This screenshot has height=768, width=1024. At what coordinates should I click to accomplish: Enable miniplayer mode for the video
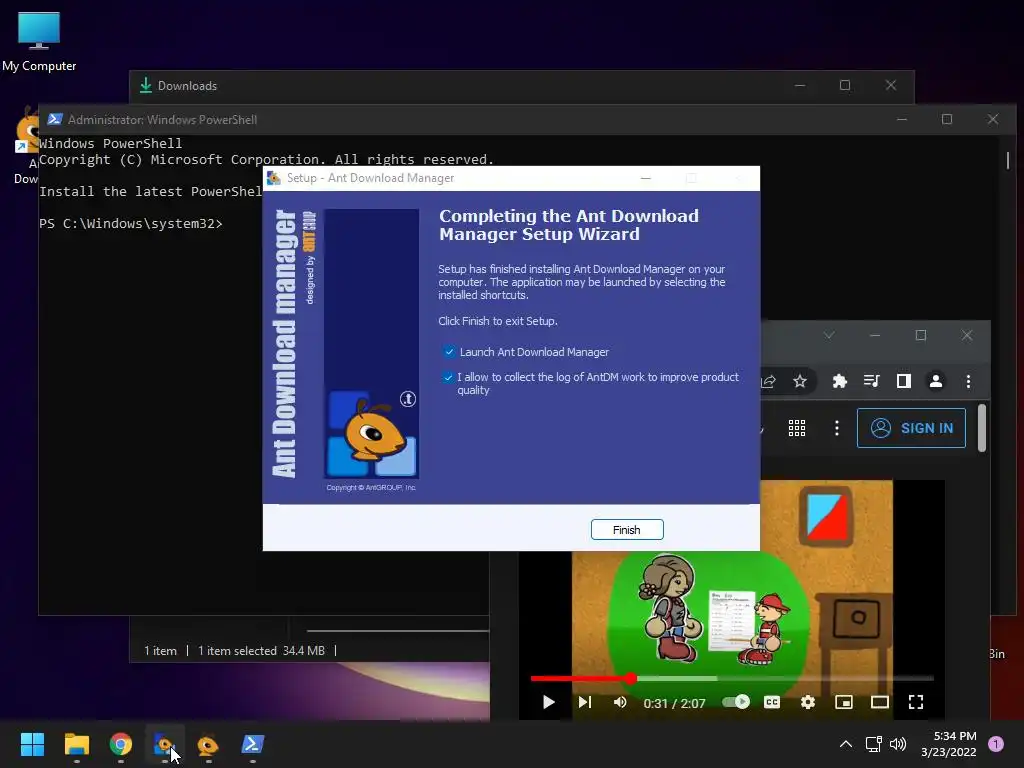(844, 702)
